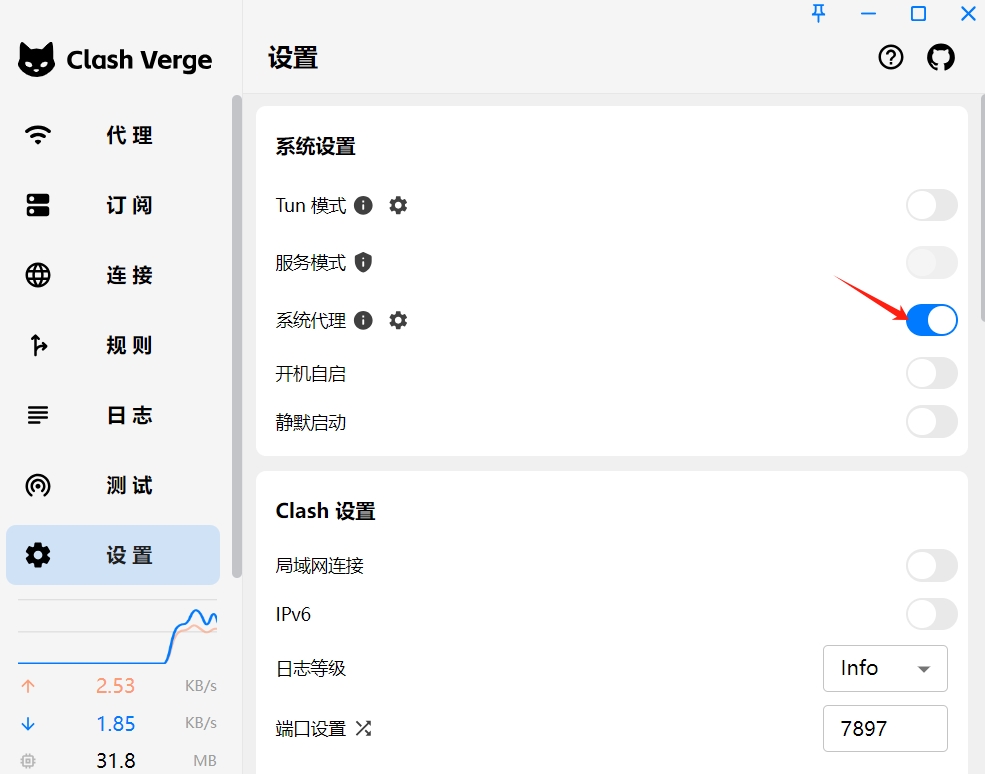Click the memory chip usage icon

(x=28, y=761)
